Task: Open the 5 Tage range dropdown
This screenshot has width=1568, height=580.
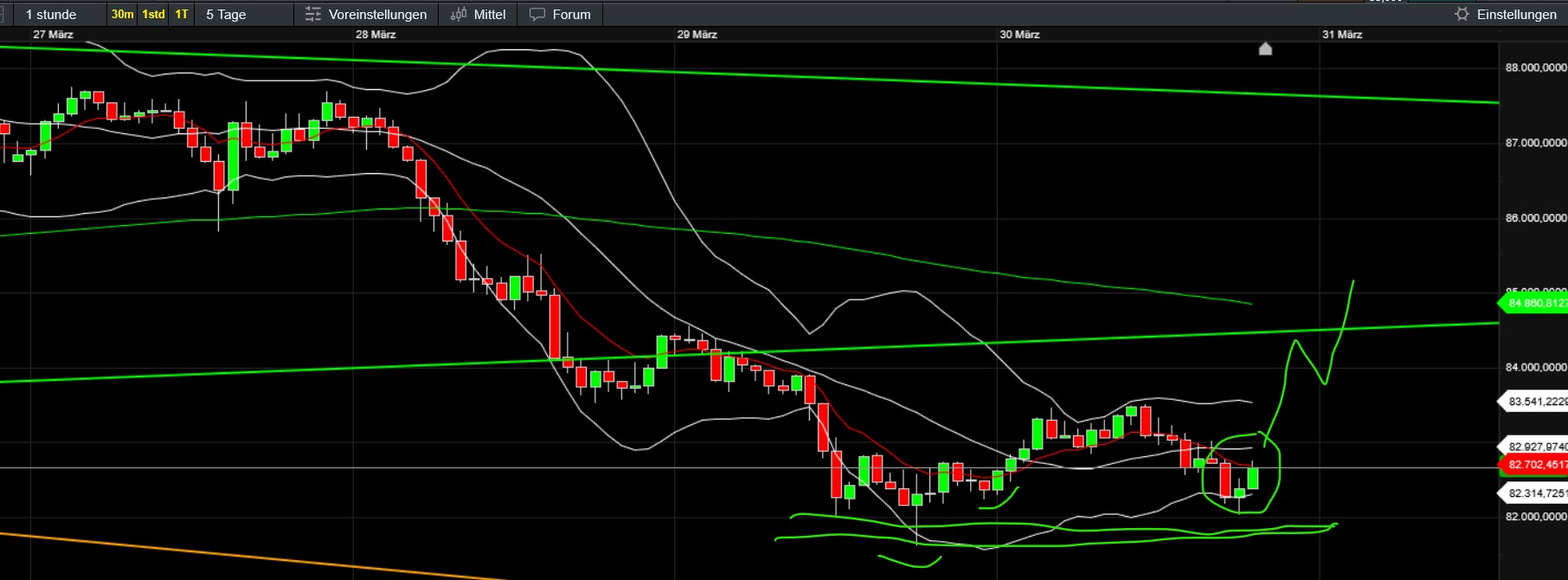Action: tap(245, 15)
